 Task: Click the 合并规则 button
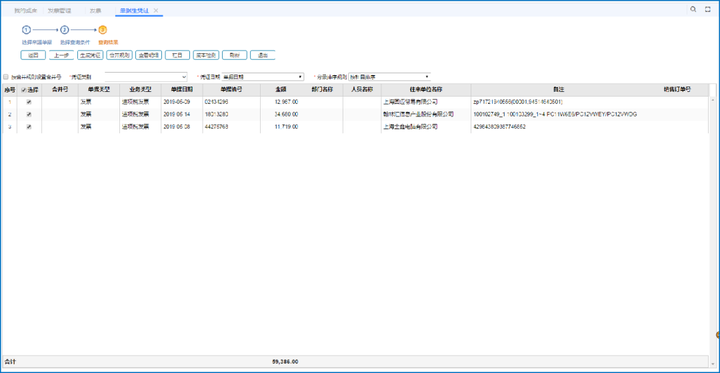[119, 55]
